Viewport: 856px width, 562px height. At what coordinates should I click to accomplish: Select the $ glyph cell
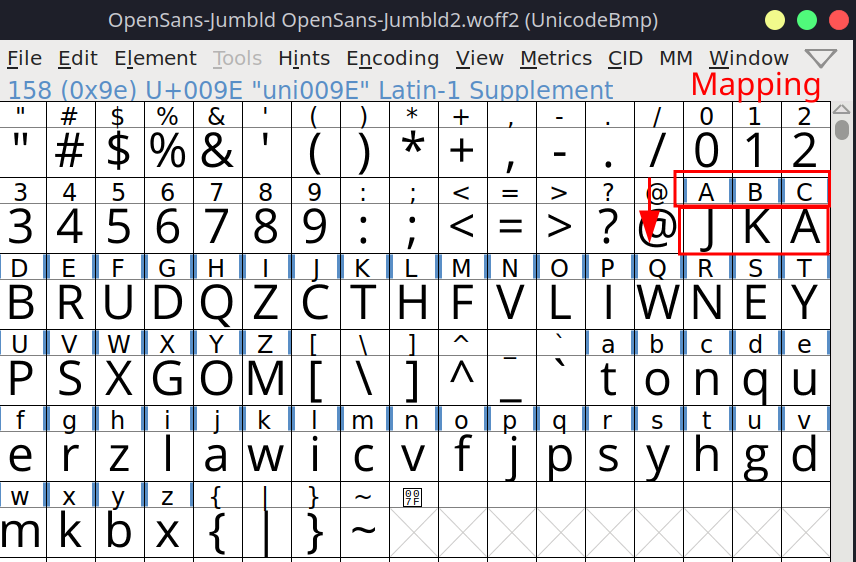[x=120, y=139]
